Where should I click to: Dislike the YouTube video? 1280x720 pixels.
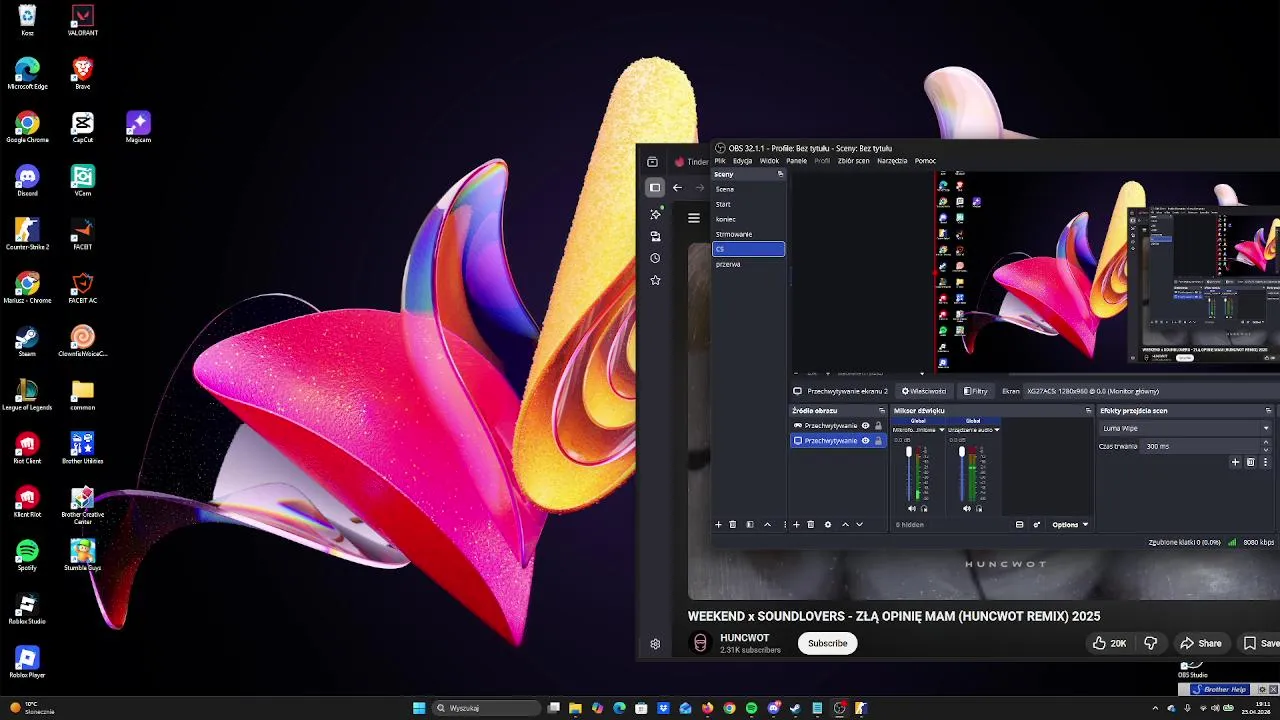click(x=1150, y=643)
